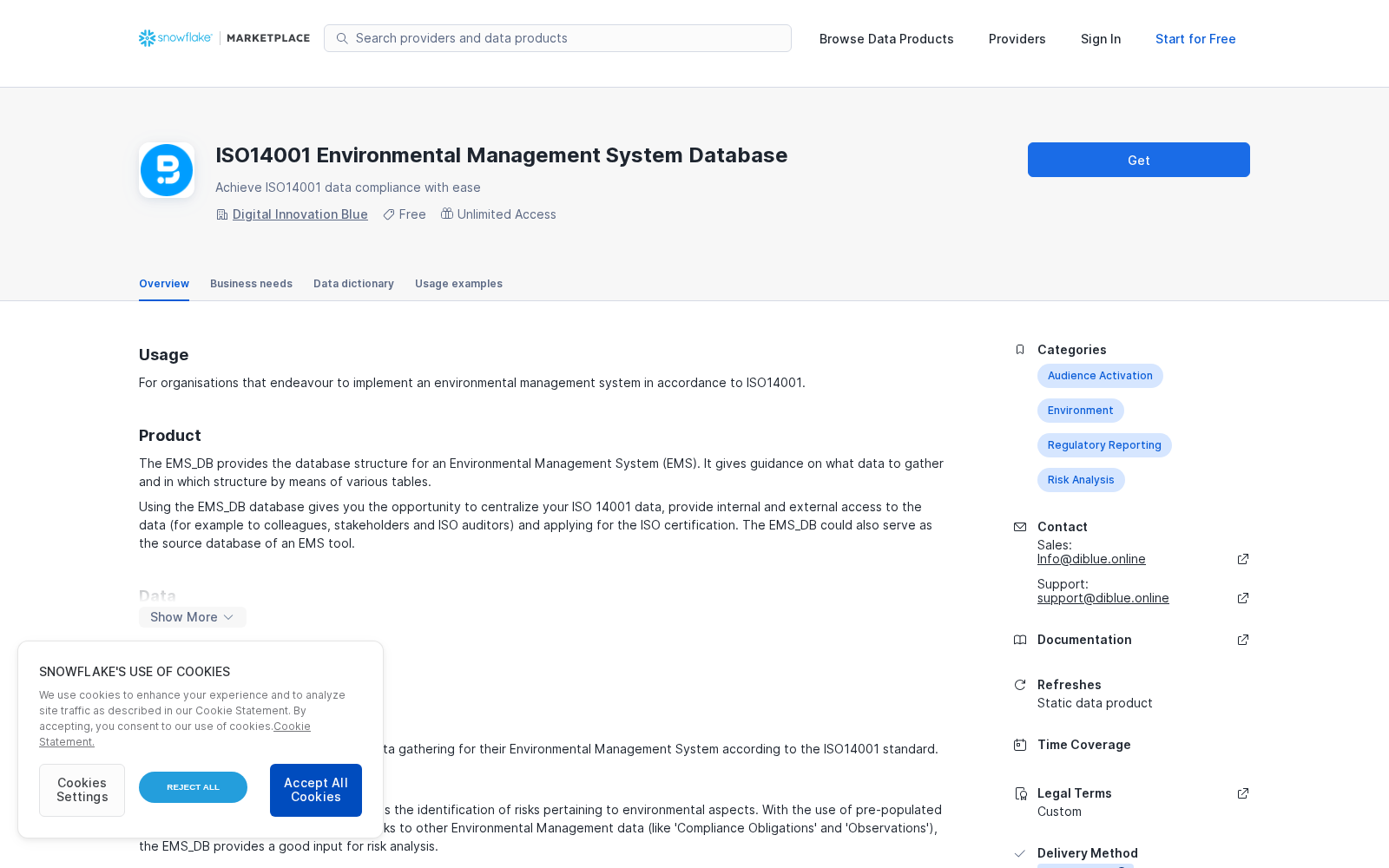Click the Refreshes circular arrow icon

1020,685
